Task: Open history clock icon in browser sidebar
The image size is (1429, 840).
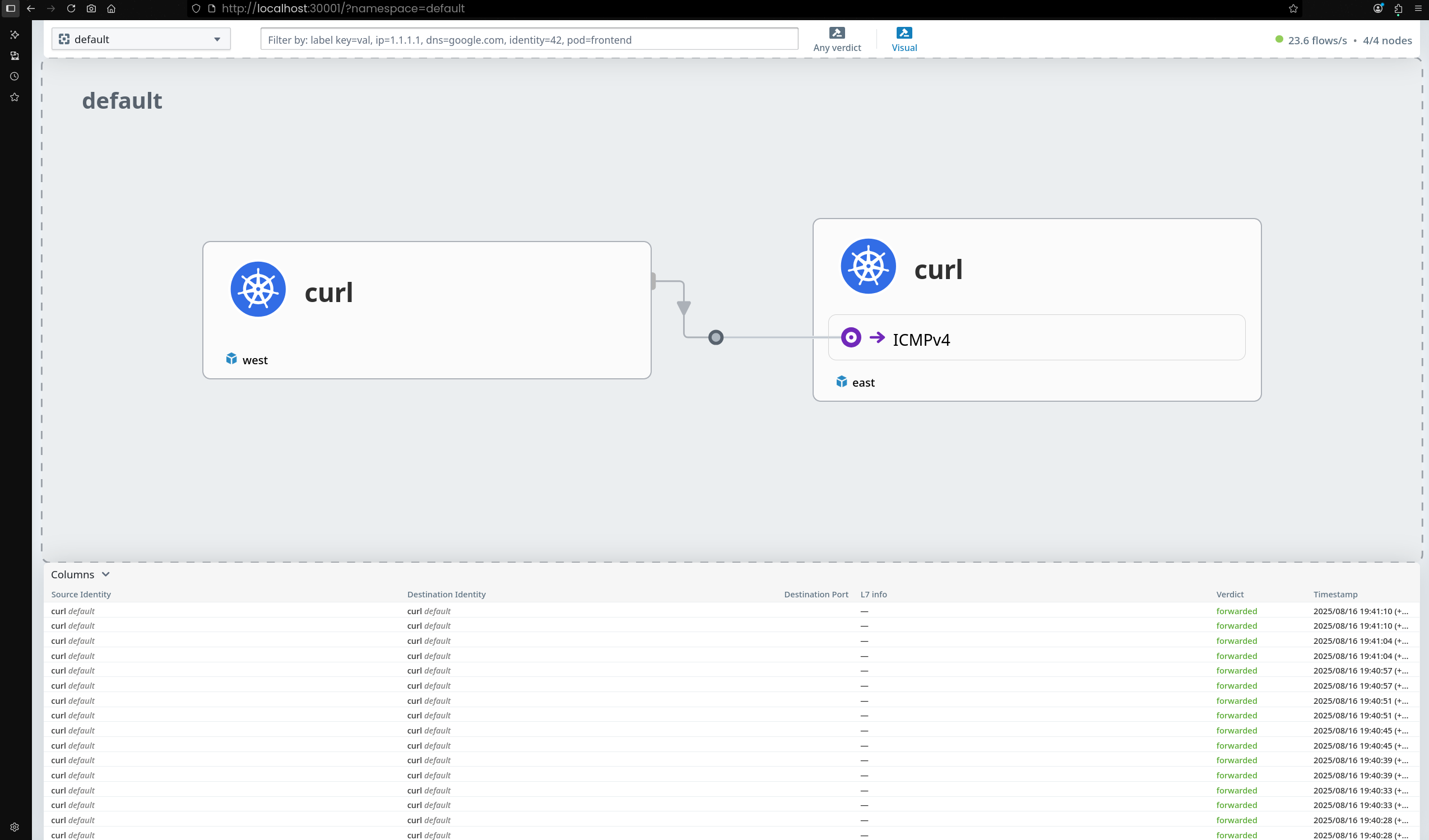Action: pyautogui.click(x=15, y=76)
